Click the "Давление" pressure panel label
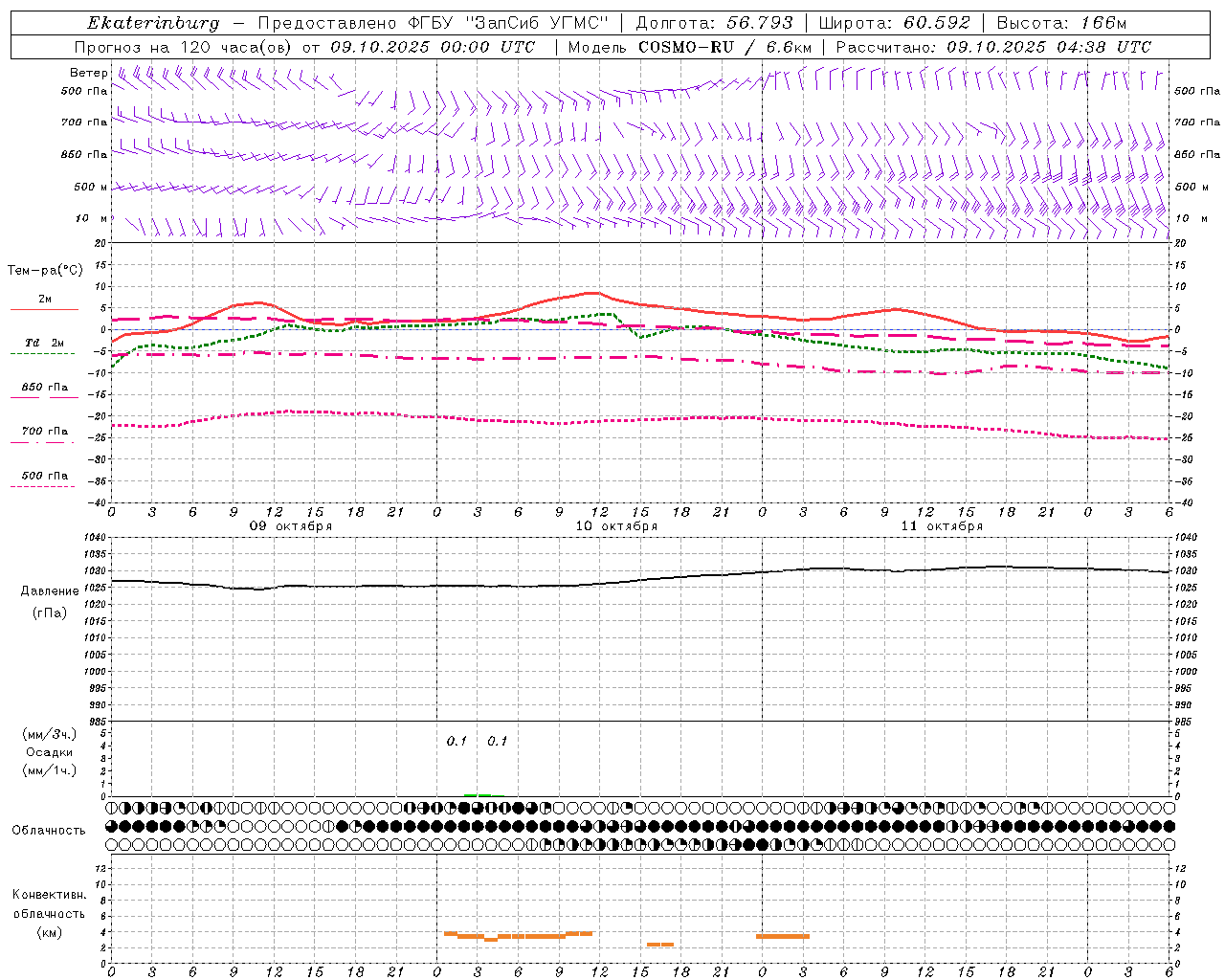The width and height of the screenshot is (1225, 980). click(50, 591)
